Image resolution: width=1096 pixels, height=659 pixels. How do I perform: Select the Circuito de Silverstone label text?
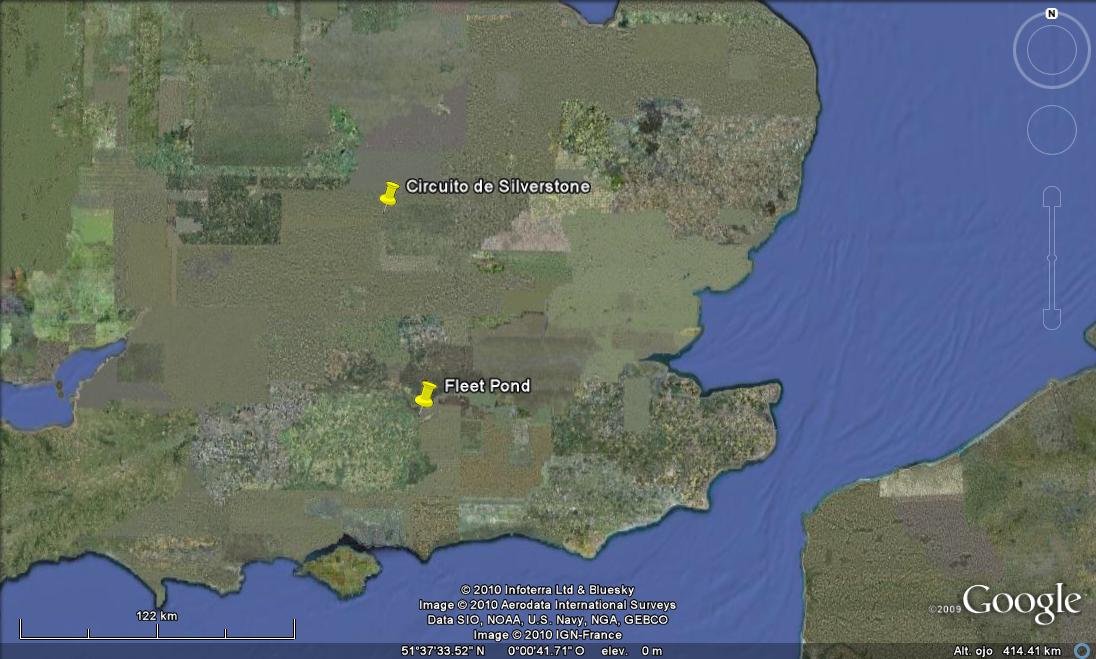(x=497, y=187)
